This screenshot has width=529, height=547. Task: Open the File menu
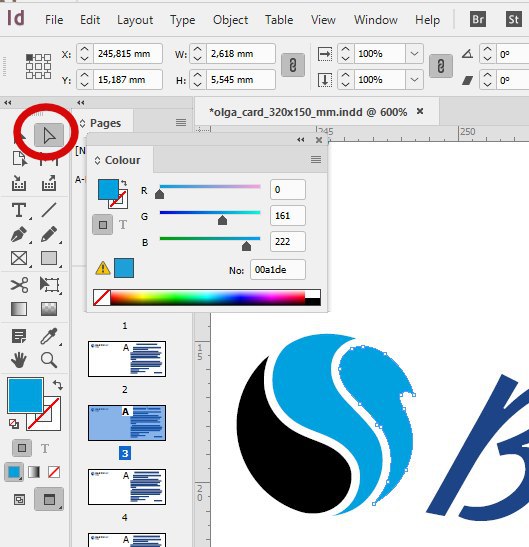pos(54,20)
